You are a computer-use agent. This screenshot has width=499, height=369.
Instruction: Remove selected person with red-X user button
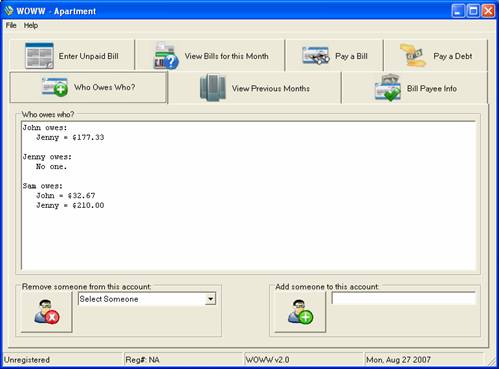click(47, 312)
